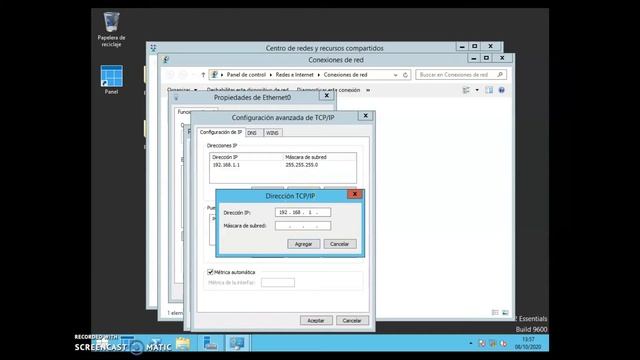Viewport: 640px width, 360px height.
Task: Close the Configuración avanzada de TCP/IP window
Action: point(366,116)
